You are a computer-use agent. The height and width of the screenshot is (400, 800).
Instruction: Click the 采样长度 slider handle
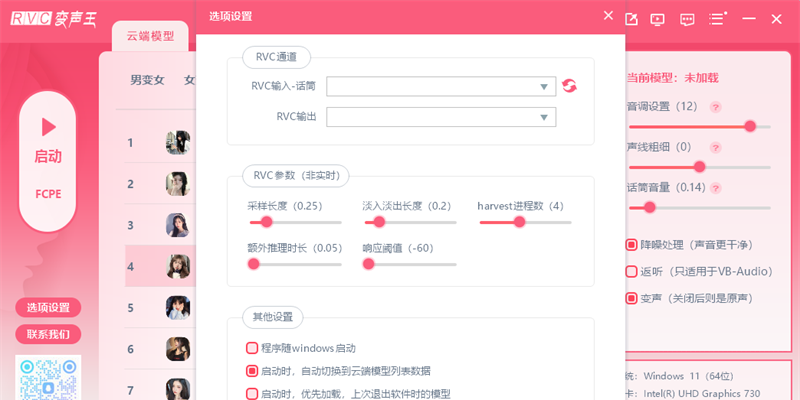click(267, 222)
